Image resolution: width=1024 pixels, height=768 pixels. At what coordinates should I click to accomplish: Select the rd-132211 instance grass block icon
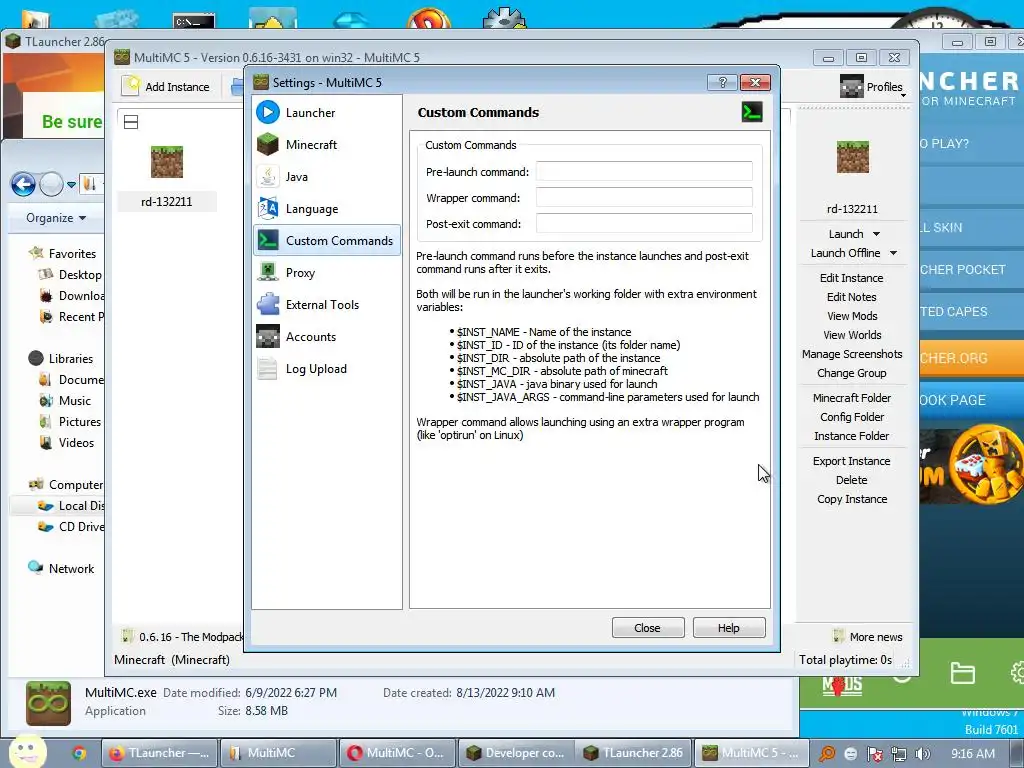(167, 162)
